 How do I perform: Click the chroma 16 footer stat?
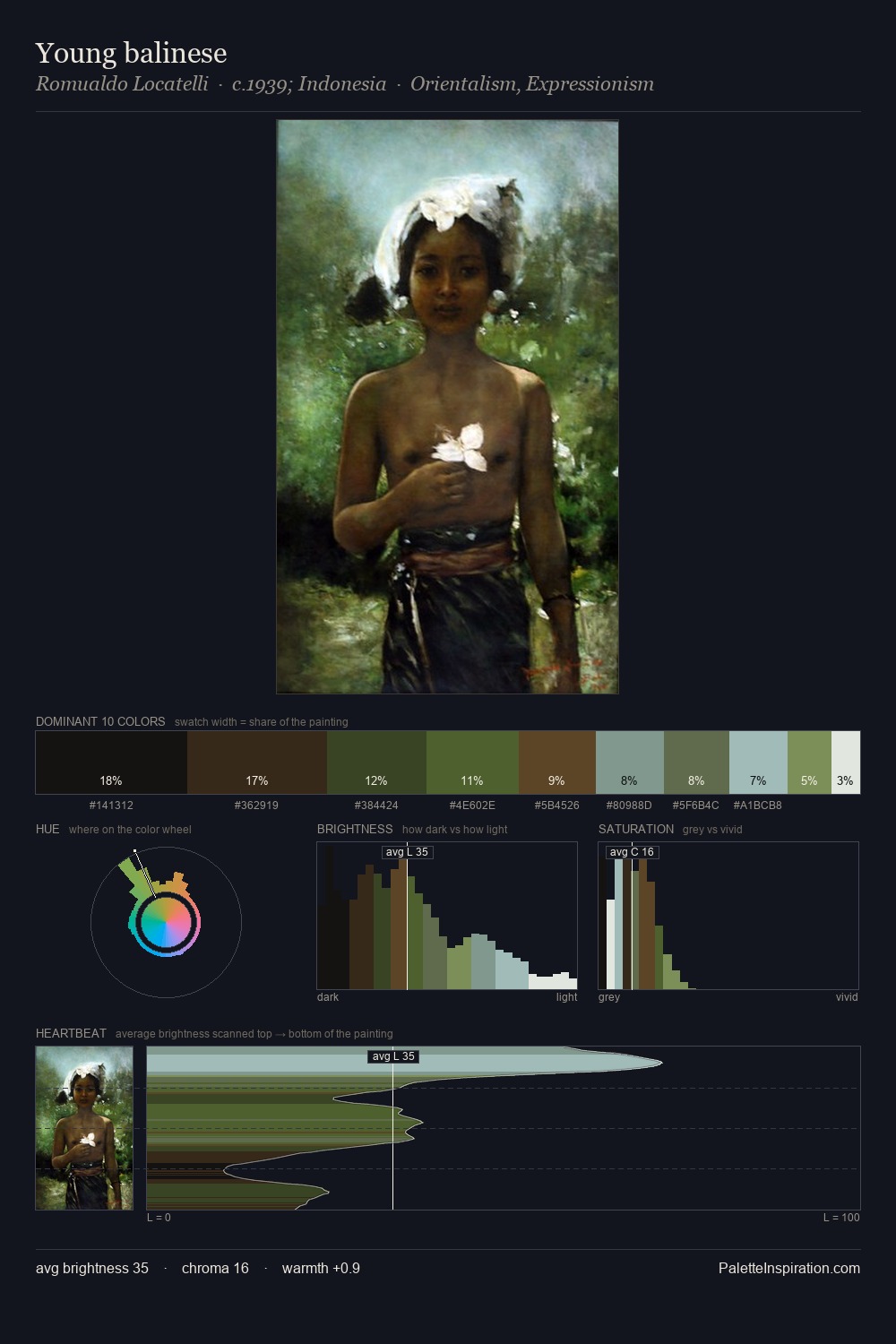[215, 1268]
